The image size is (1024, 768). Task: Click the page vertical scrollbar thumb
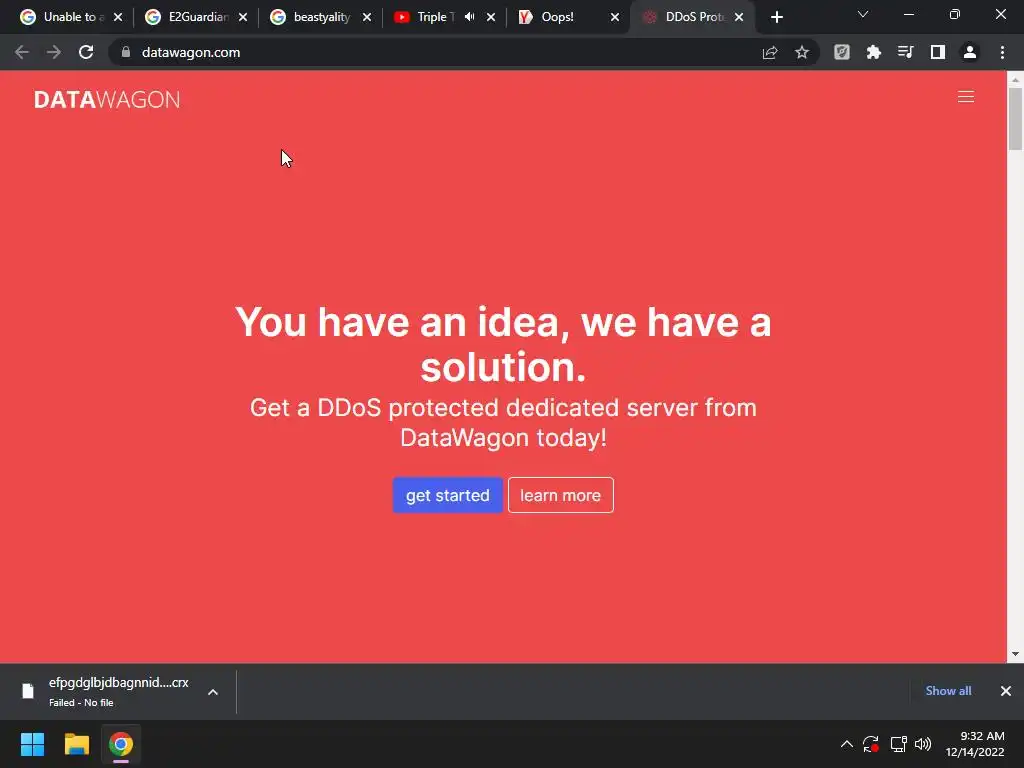tap(1015, 119)
